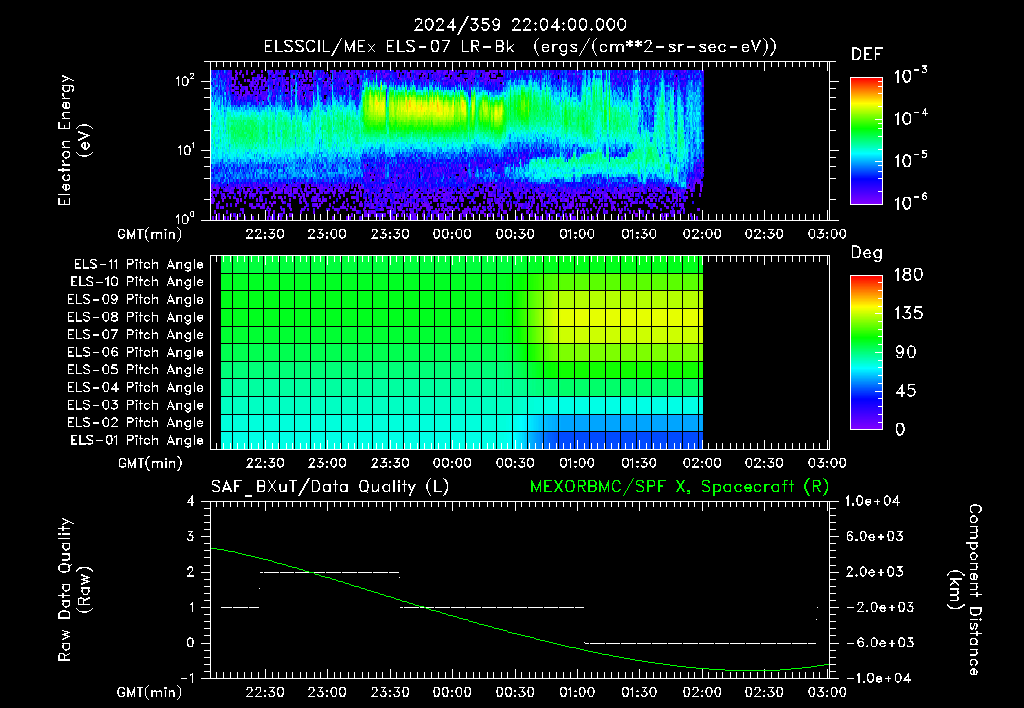Select the ELS-02 Pitch Angle row label
This screenshot has width=1024, height=708.
pos(136,423)
